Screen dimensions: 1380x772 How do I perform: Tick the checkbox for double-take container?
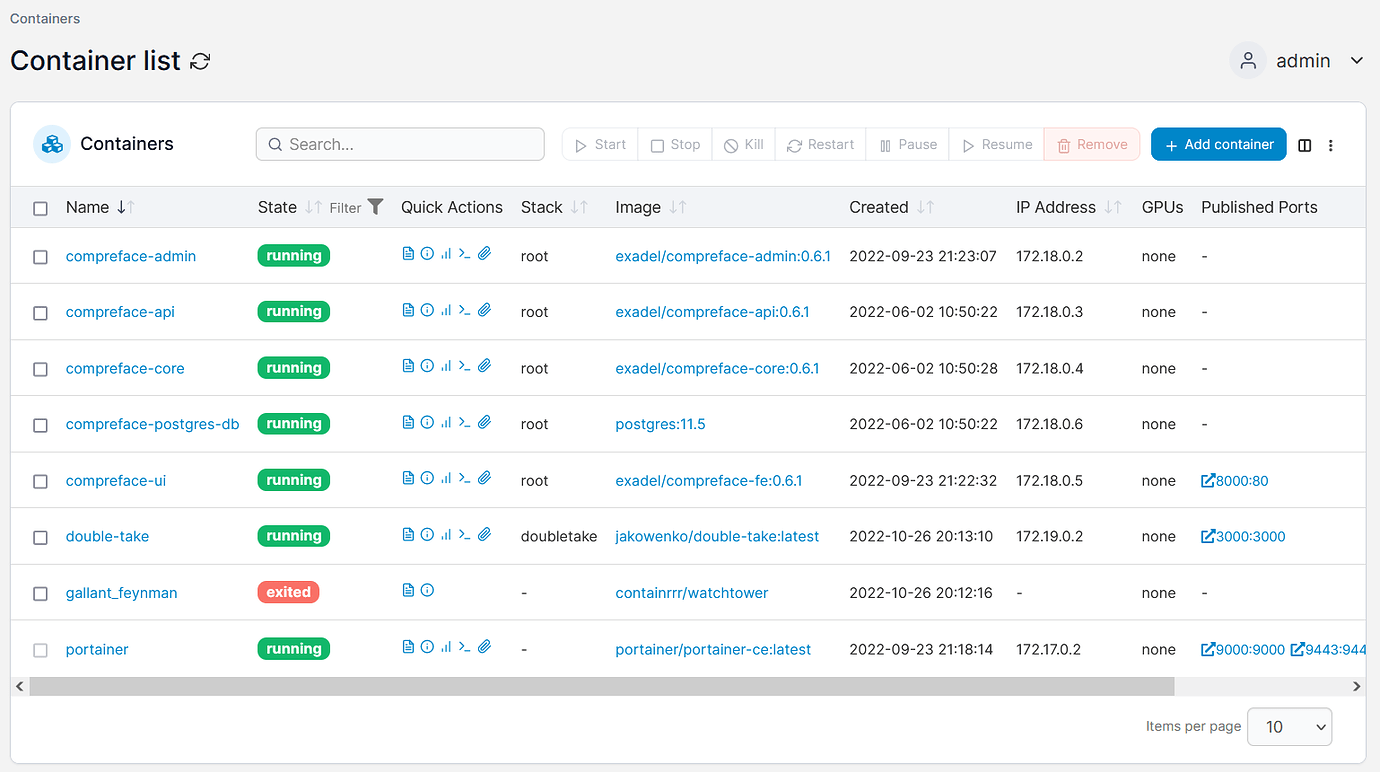[40, 537]
